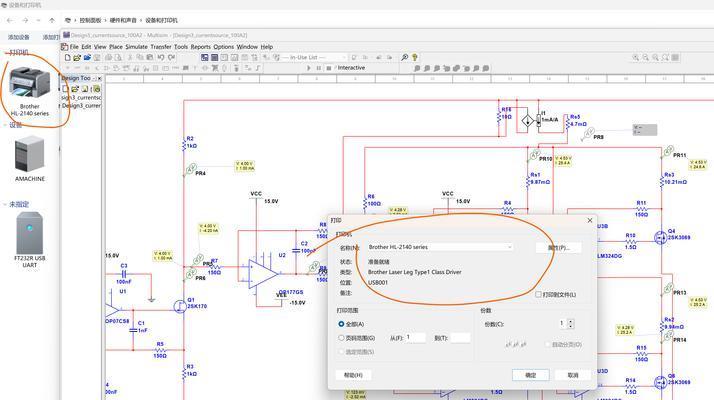Viewport: 714px width, 400px height.
Task: Click the Multisim app icon left of File
Action: click(x=65, y=46)
